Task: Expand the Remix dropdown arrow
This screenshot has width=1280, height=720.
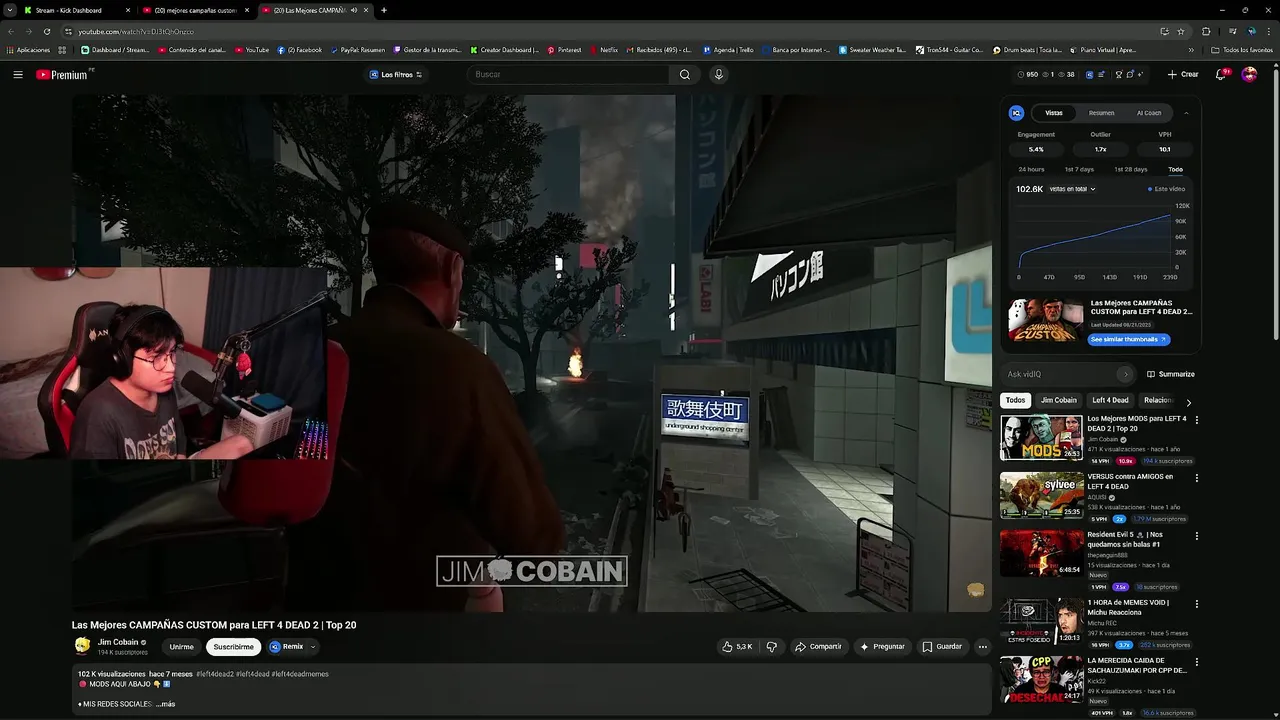Action: (x=313, y=647)
